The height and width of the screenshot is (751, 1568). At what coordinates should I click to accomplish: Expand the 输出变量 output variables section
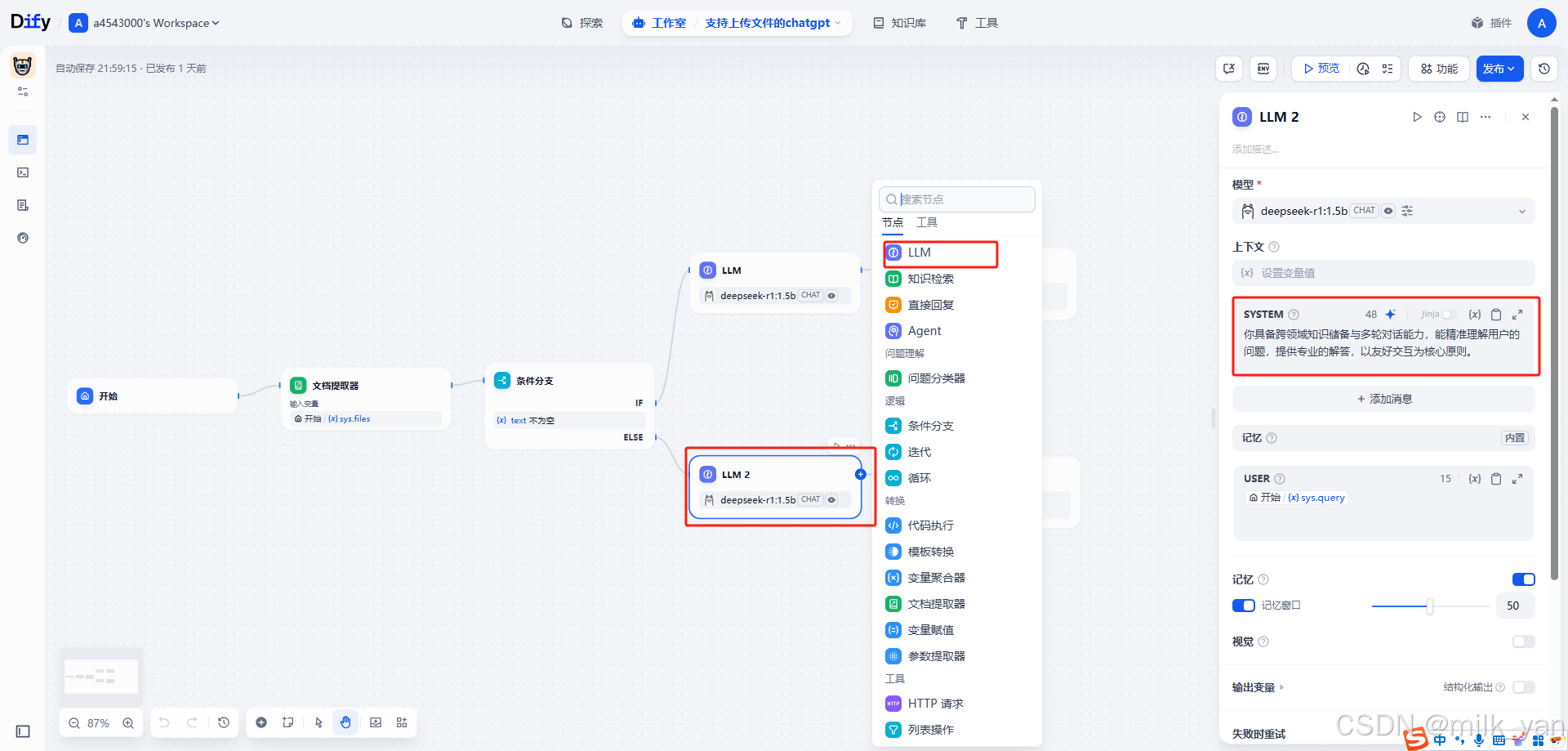1258,687
